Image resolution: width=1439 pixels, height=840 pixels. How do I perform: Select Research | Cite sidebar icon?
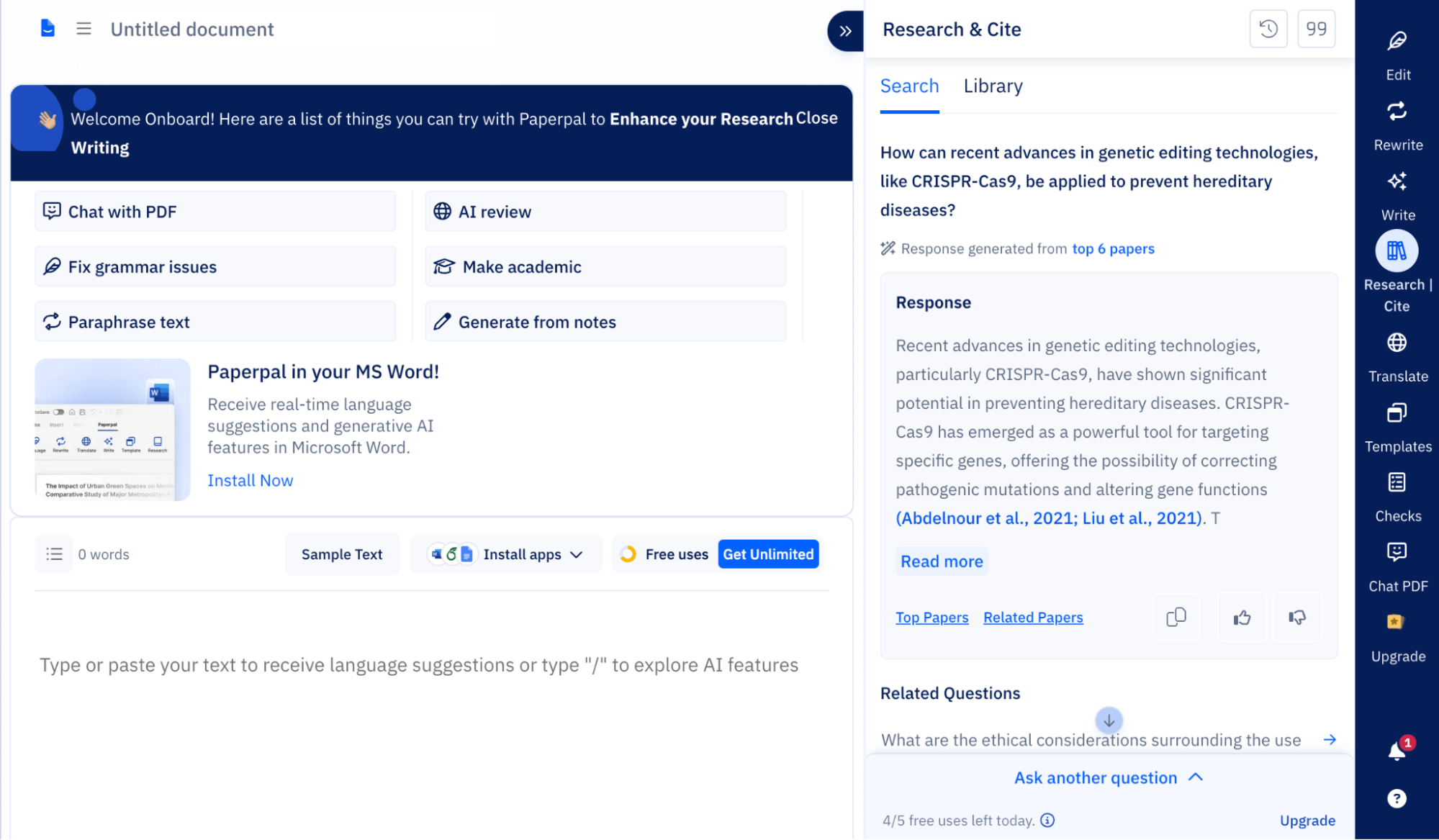click(1397, 250)
